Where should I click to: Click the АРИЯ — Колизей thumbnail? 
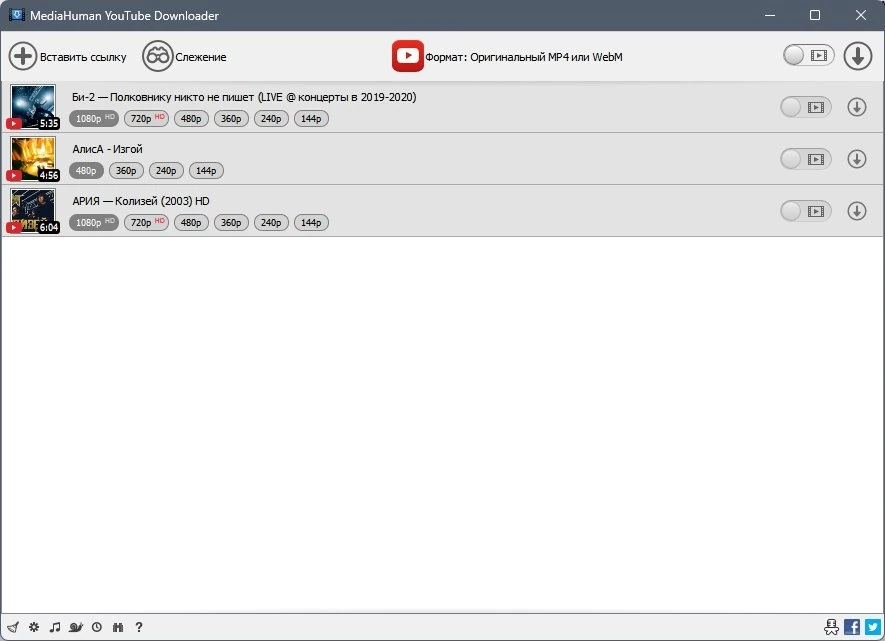33,210
